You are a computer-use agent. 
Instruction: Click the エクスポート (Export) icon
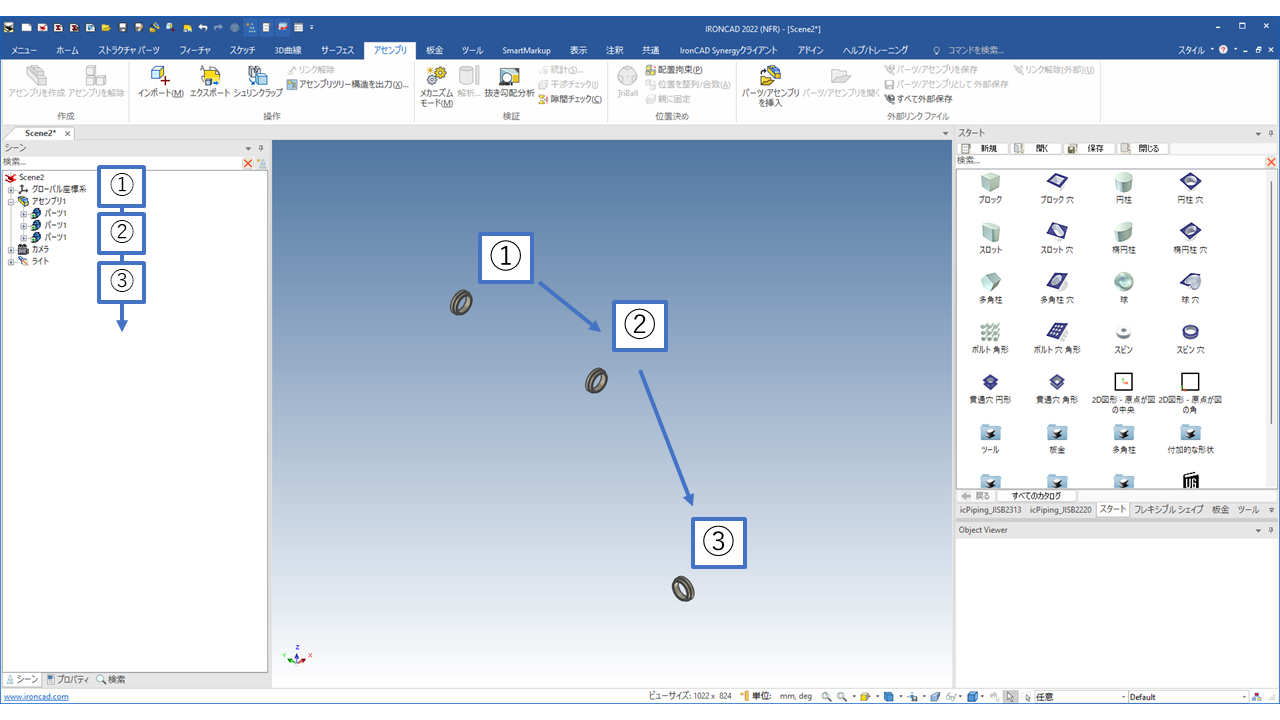210,80
